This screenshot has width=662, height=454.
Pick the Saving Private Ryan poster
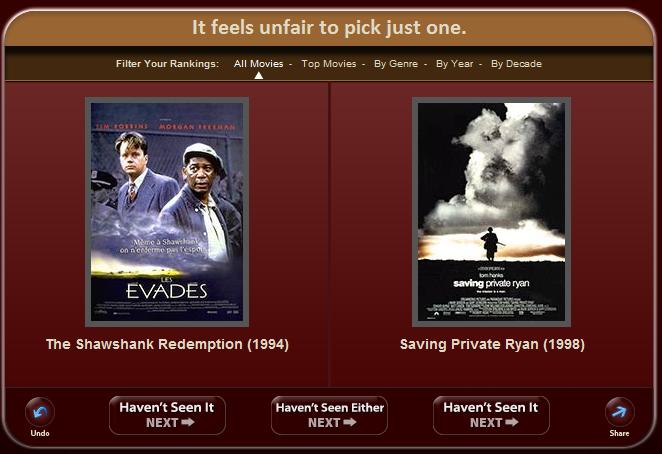[491, 212]
